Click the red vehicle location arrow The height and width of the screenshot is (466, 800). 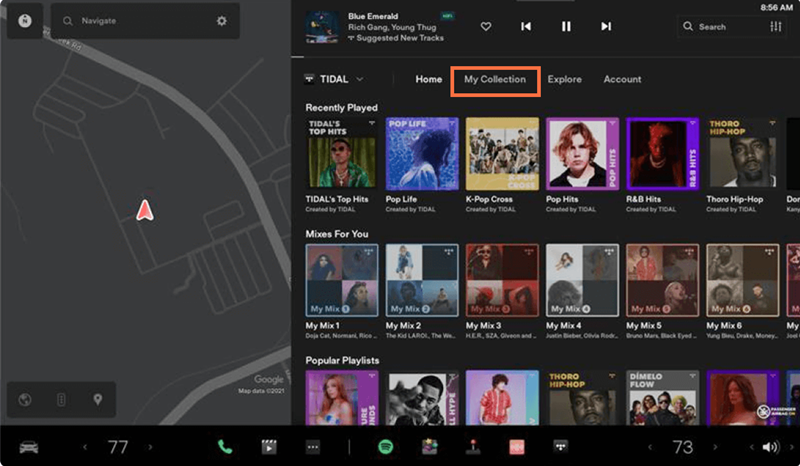[145, 210]
